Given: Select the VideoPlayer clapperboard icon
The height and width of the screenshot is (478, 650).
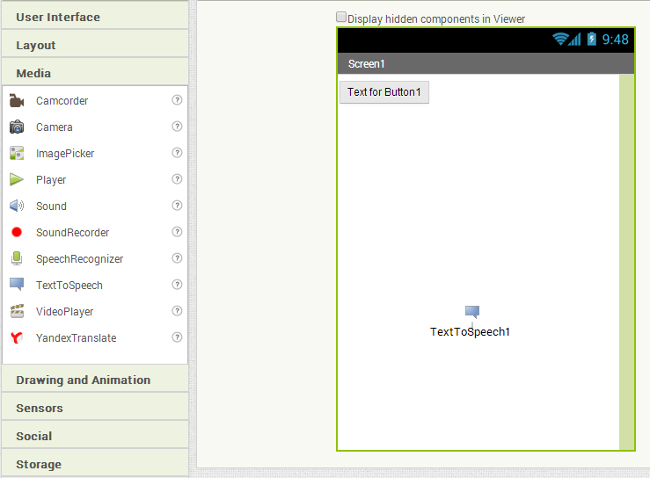Looking at the screenshot, I should click(17, 311).
